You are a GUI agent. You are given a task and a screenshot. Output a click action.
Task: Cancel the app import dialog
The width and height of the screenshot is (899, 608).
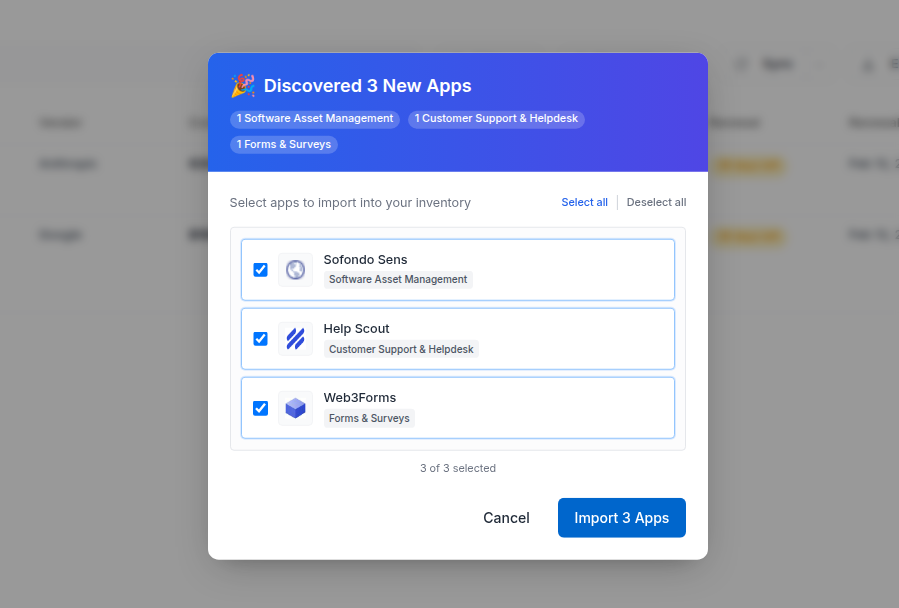506,518
